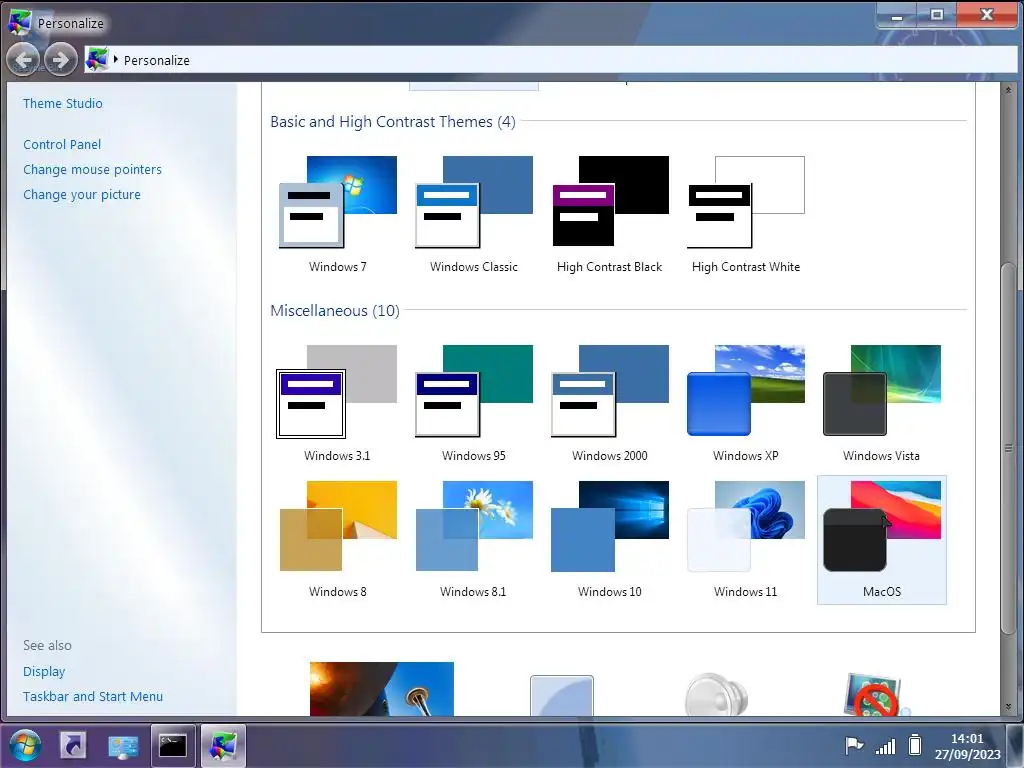Screen dimensions: 1024x768
Task: Open the Start menu orb
Action: coord(25,745)
